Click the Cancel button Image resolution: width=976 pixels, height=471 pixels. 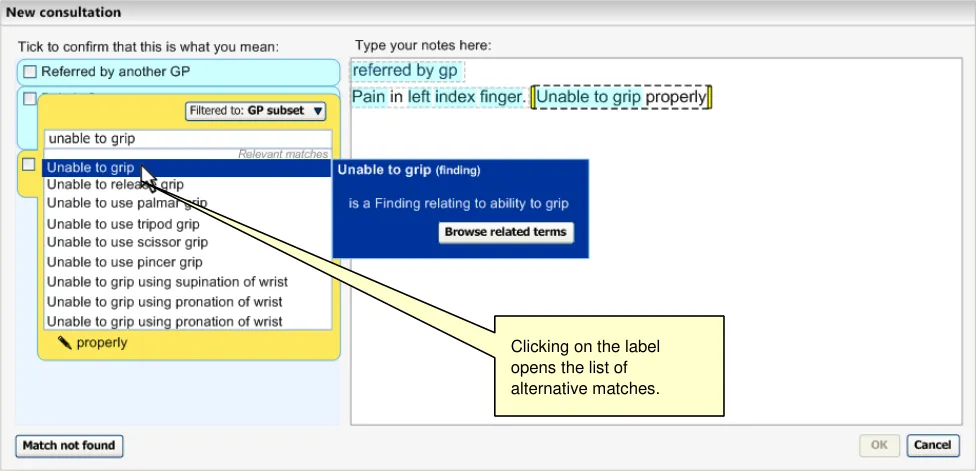point(932,445)
